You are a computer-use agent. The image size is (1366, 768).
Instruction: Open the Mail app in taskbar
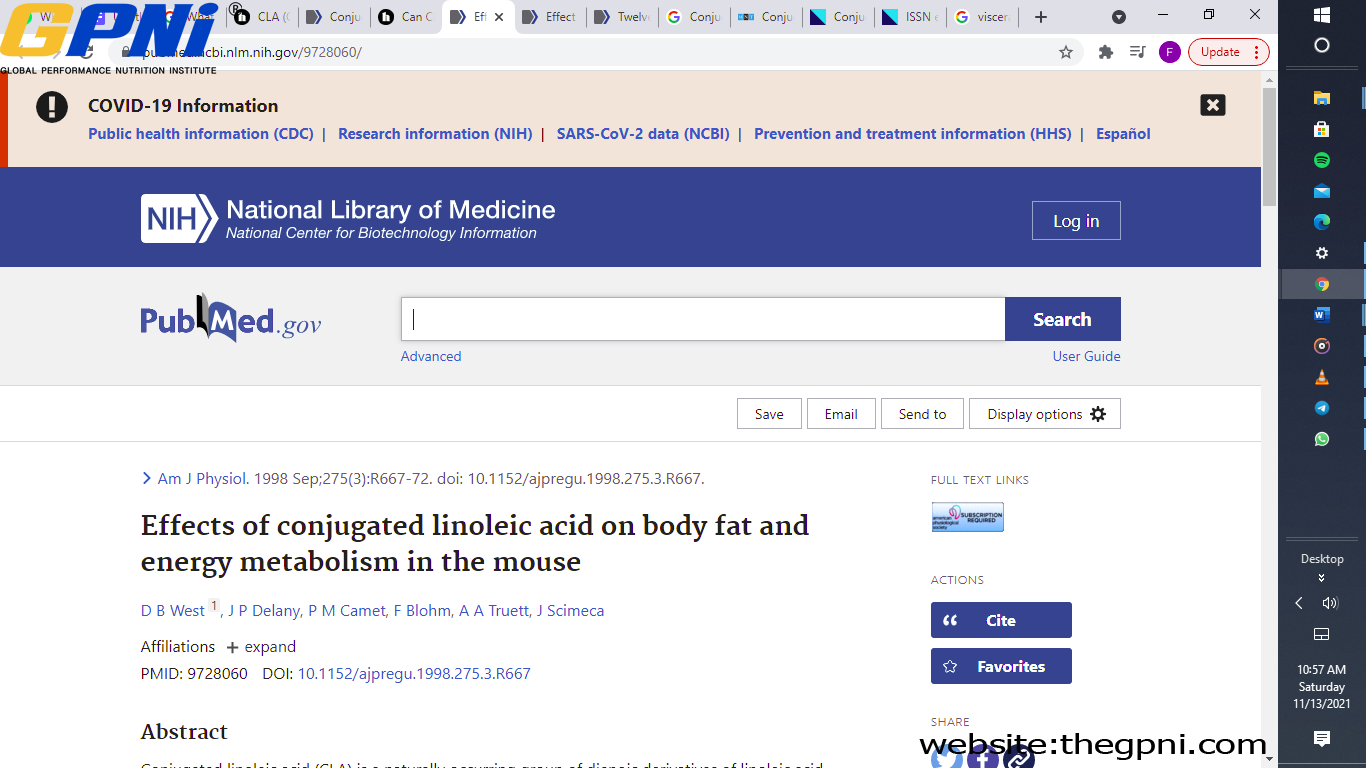pyautogui.click(x=1322, y=191)
